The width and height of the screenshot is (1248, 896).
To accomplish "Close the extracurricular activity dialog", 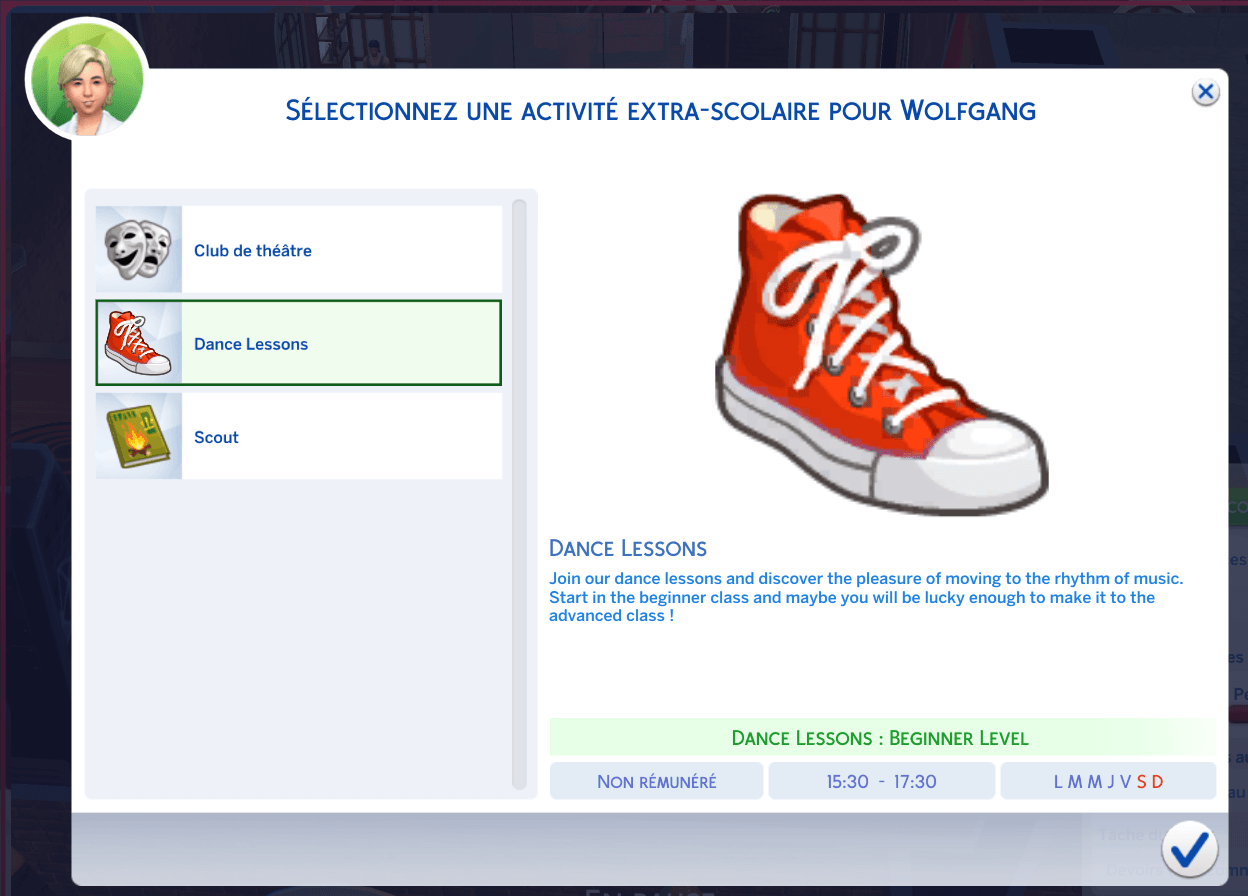I will pyautogui.click(x=1205, y=93).
